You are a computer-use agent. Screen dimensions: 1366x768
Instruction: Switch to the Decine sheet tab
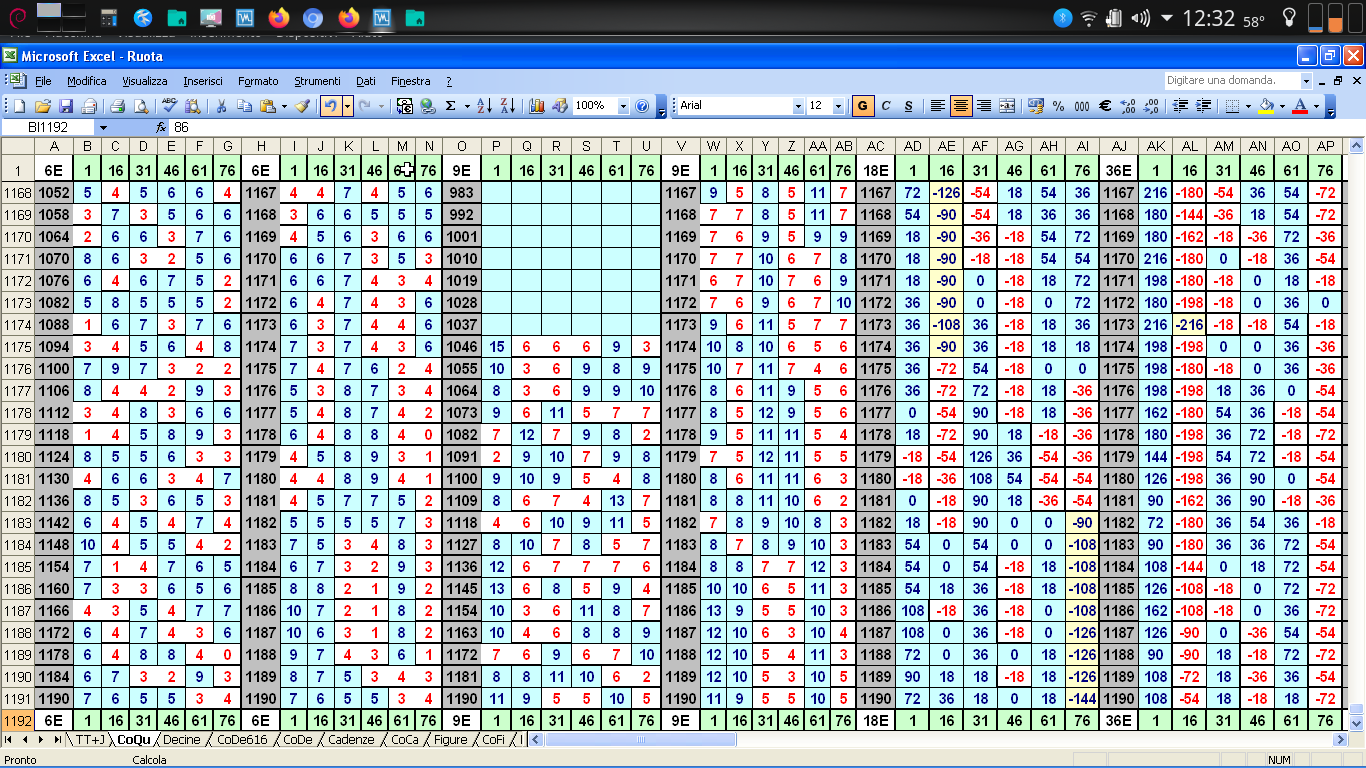[x=181, y=740]
